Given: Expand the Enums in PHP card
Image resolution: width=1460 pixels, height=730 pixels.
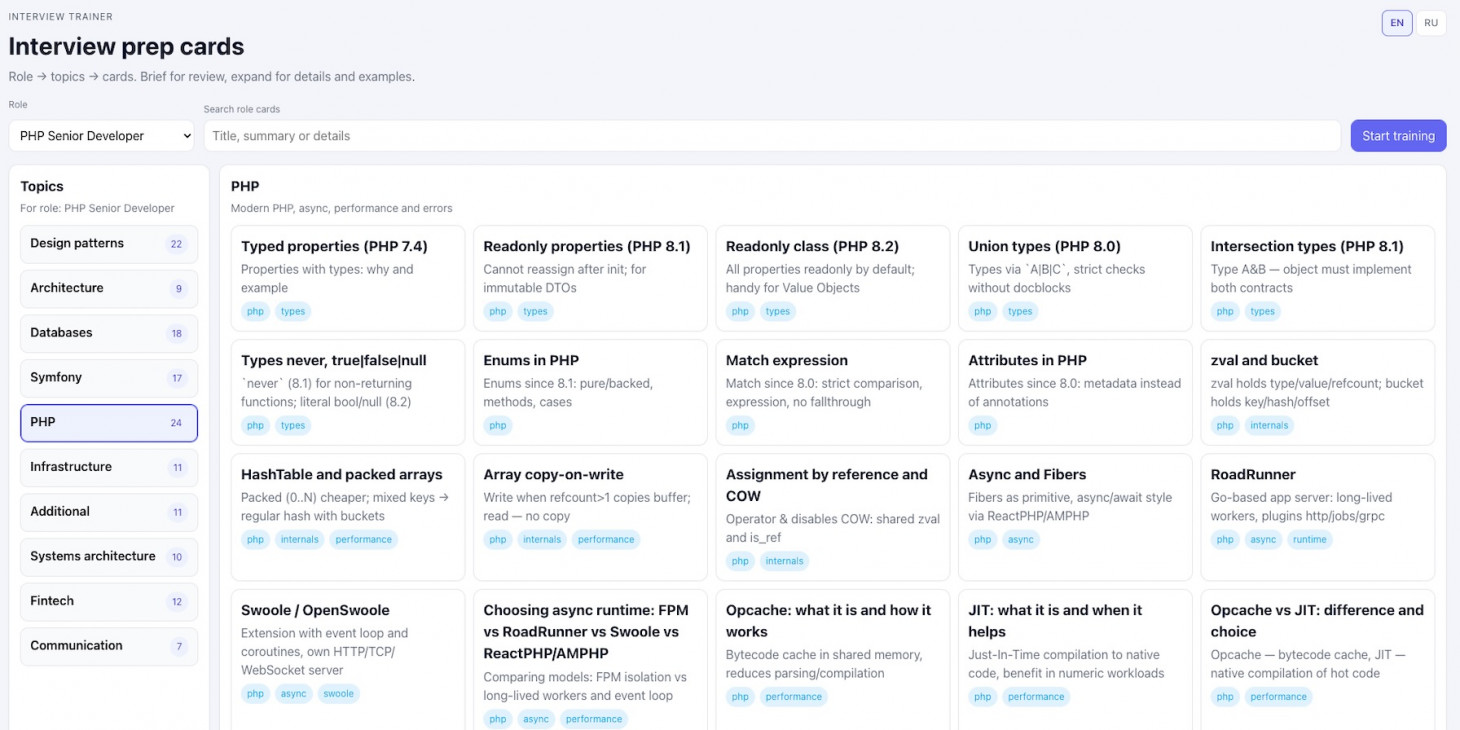Looking at the screenshot, I should 531,361.
